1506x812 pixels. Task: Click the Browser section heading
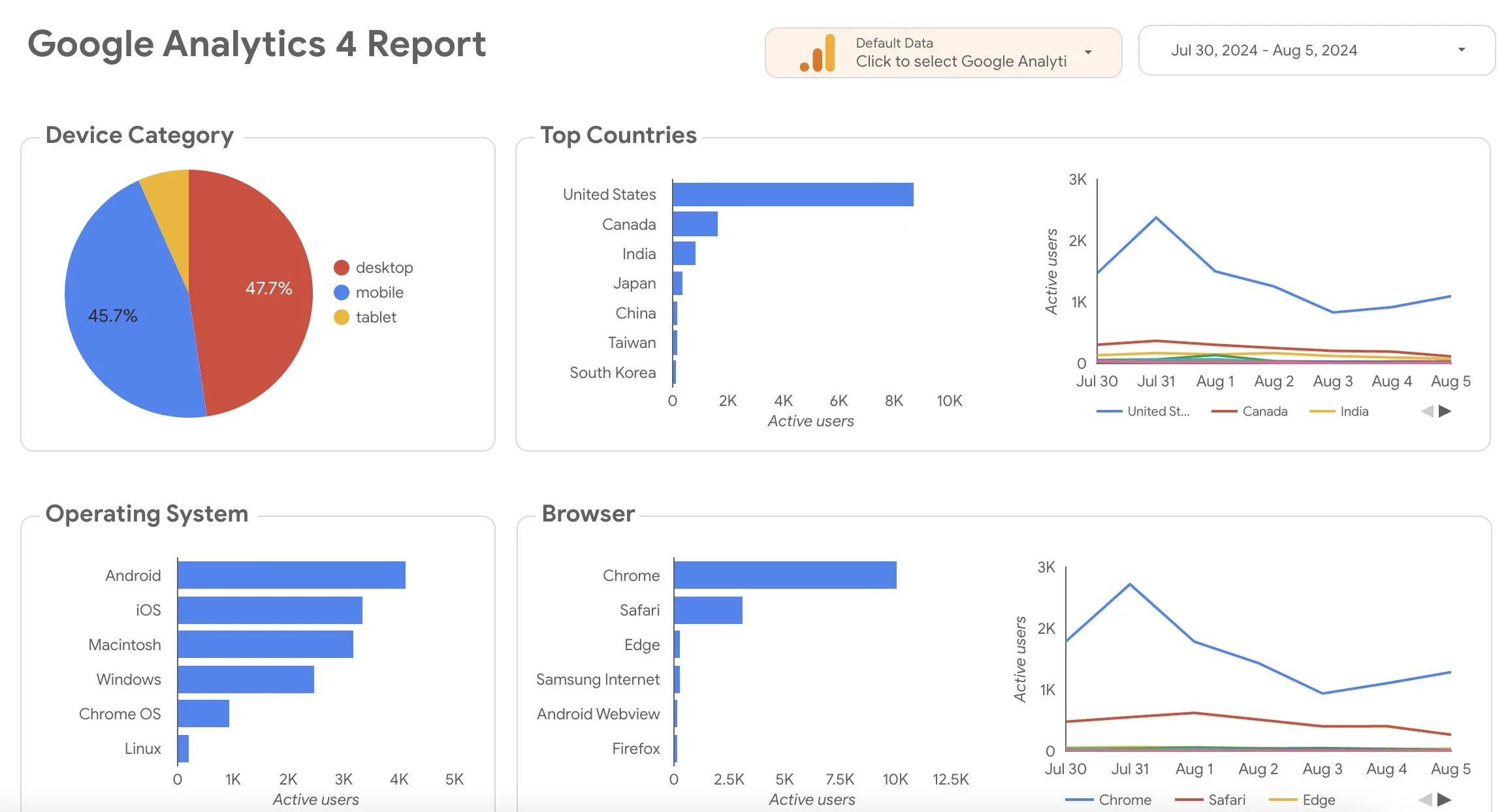(x=588, y=514)
